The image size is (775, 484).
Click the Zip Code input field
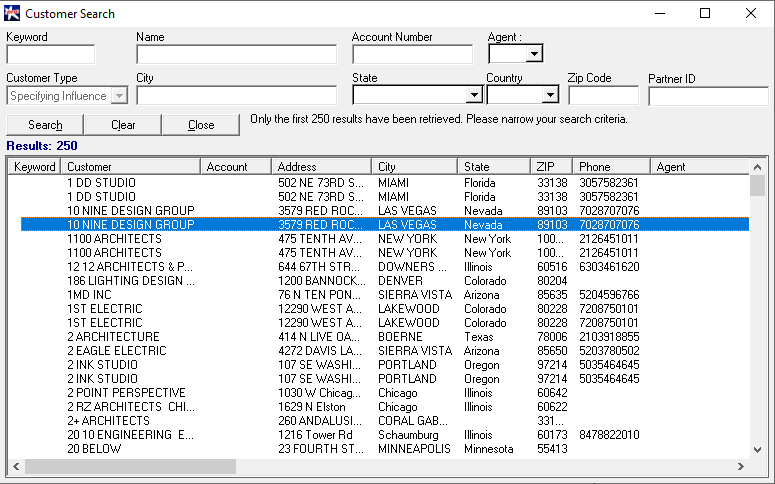(603, 96)
